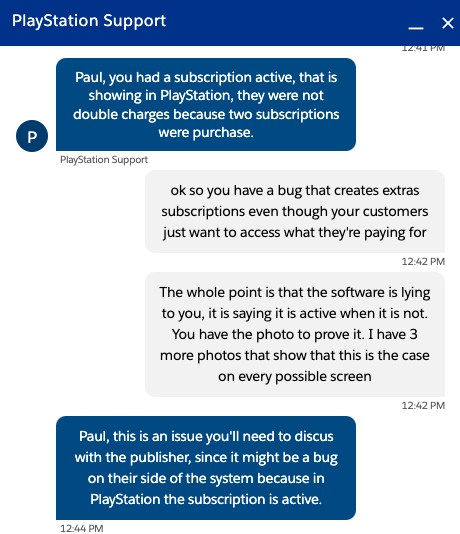
Task: Click the PlayStation Support header title
Action: [89, 21]
